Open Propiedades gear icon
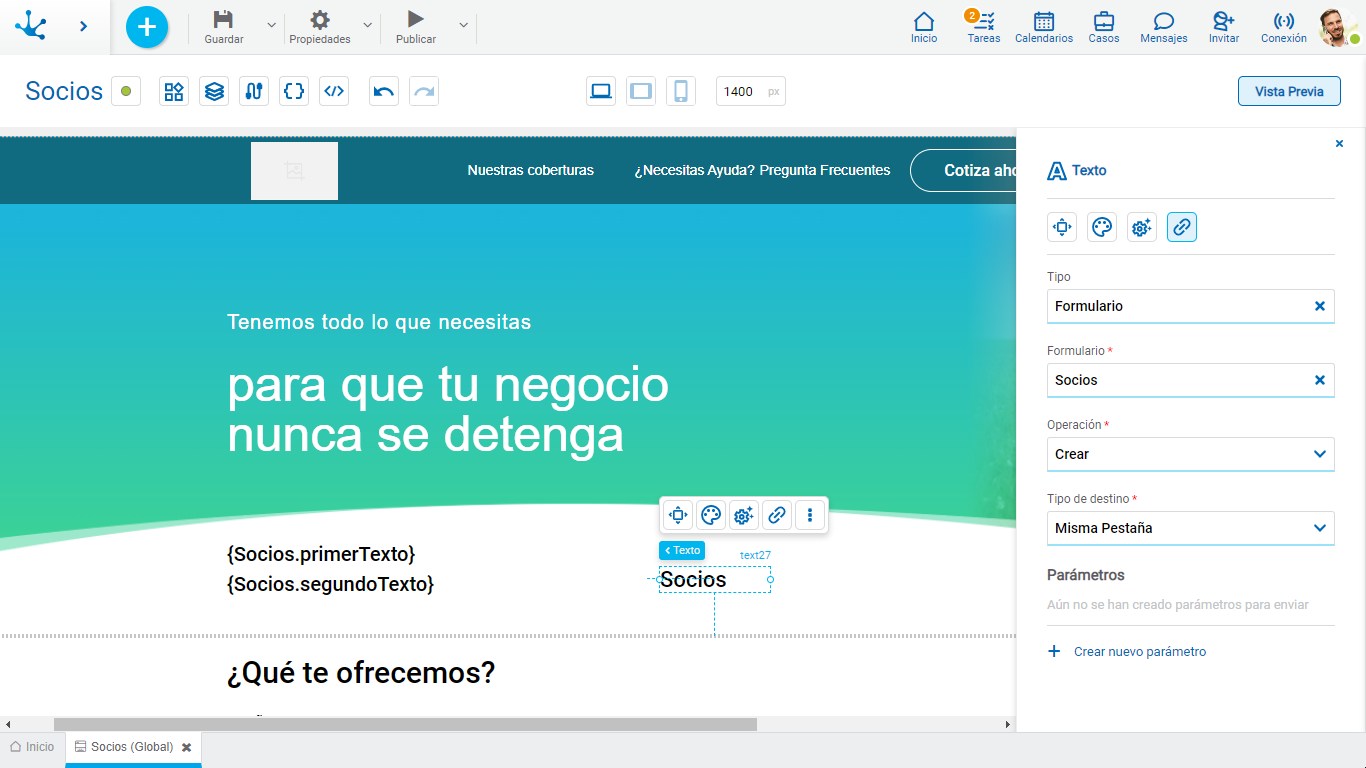This screenshot has height=768, width=1366. pos(320,20)
